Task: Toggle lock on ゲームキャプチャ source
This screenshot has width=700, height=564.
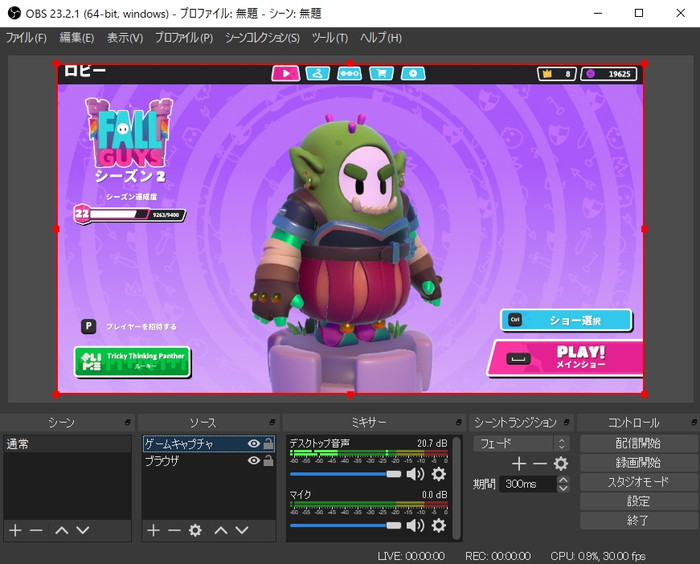Action: coord(268,443)
